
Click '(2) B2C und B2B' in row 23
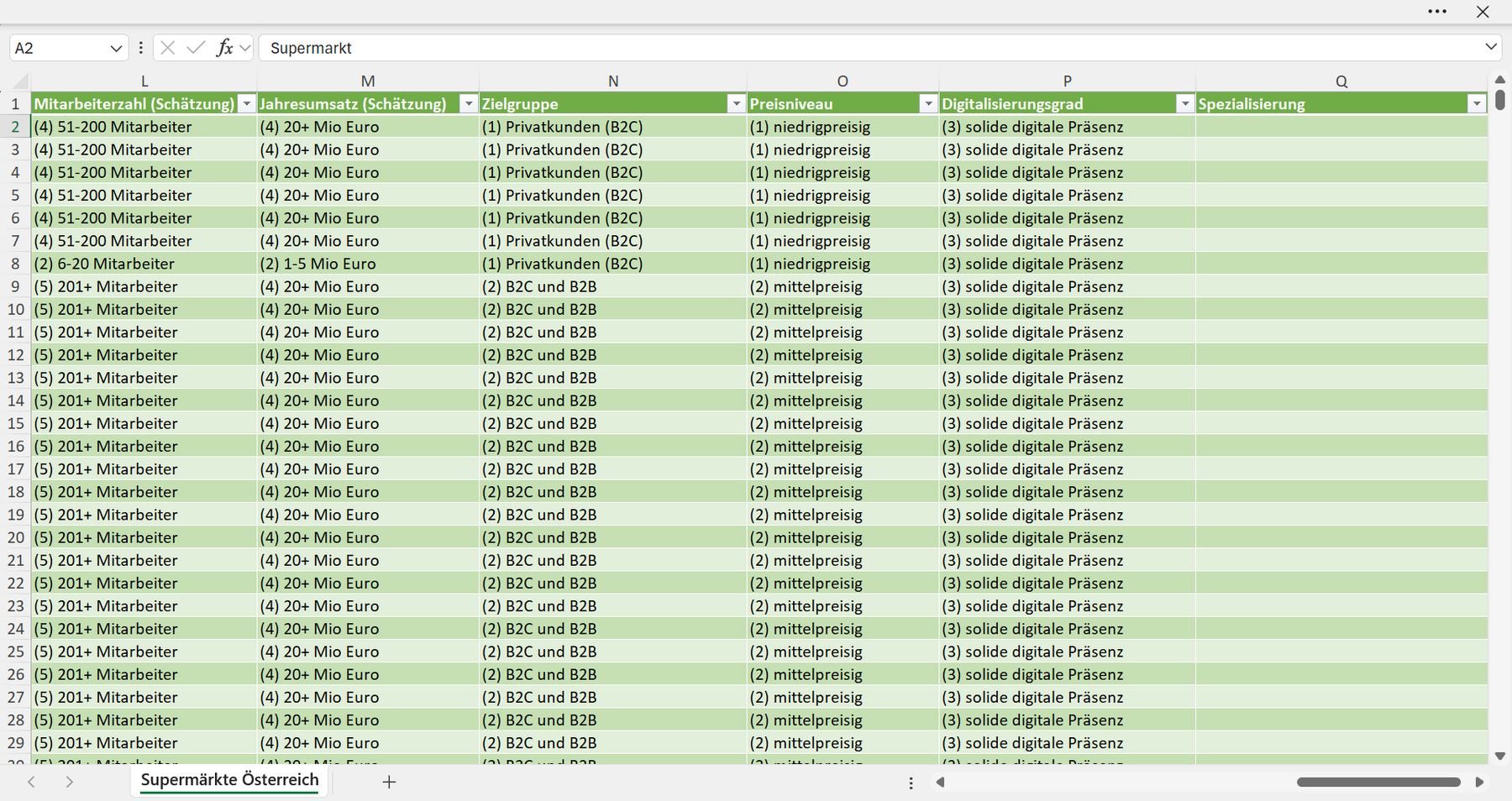coord(613,606)
